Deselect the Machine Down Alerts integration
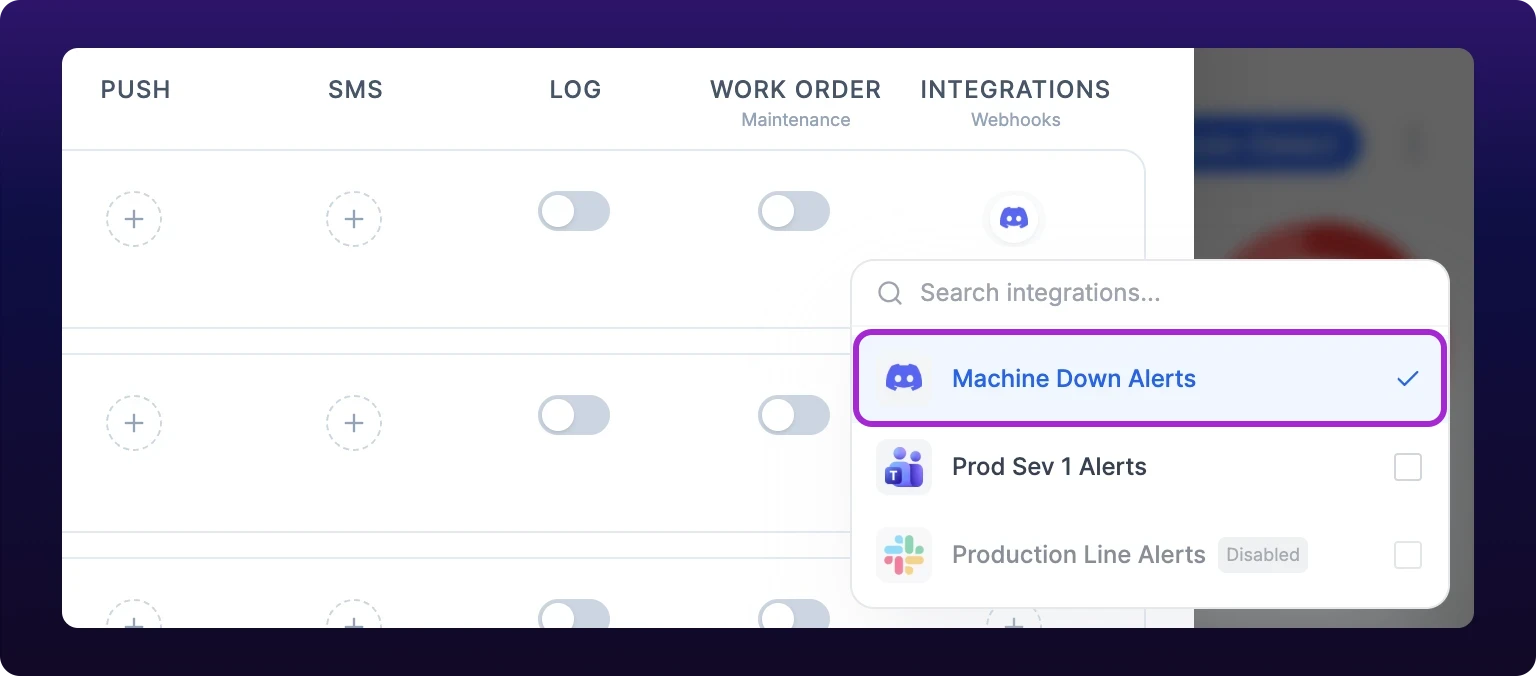The width and height of the screenshot is (1536, 676). pyautogui.click(x=1149, y=379)
